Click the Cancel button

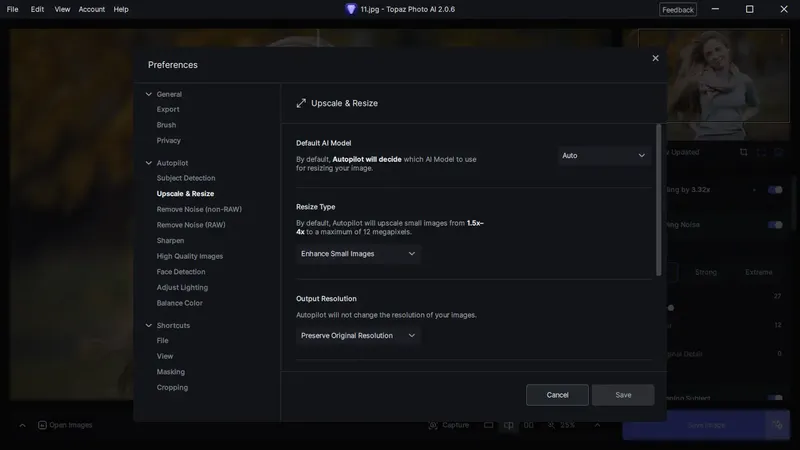click(x=557, y=395)
